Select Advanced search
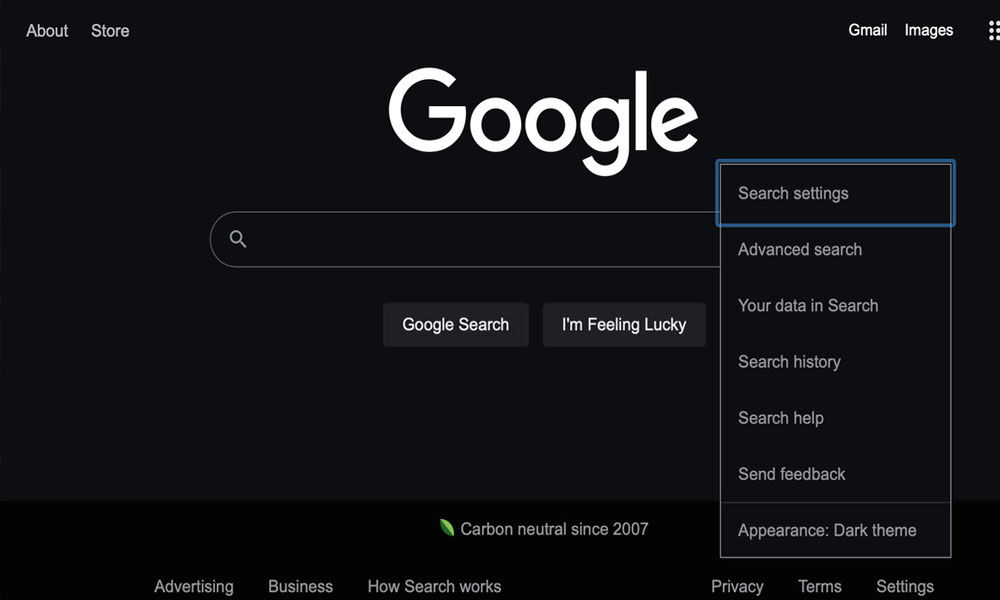Screen dimensions: 1000x600 [x=799, y=249]
